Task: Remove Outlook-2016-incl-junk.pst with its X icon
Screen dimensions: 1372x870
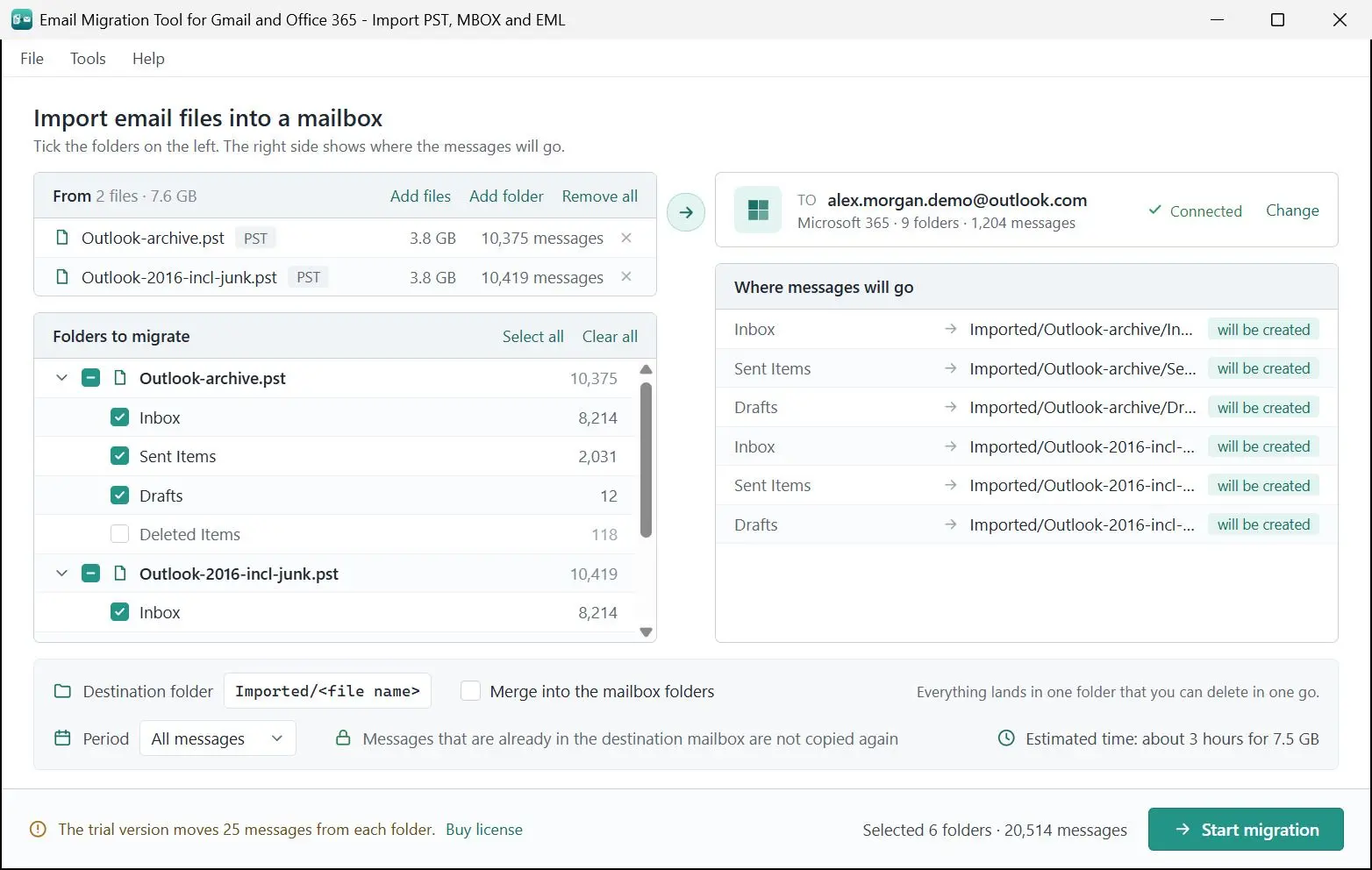Action: (x=626, y=277)
